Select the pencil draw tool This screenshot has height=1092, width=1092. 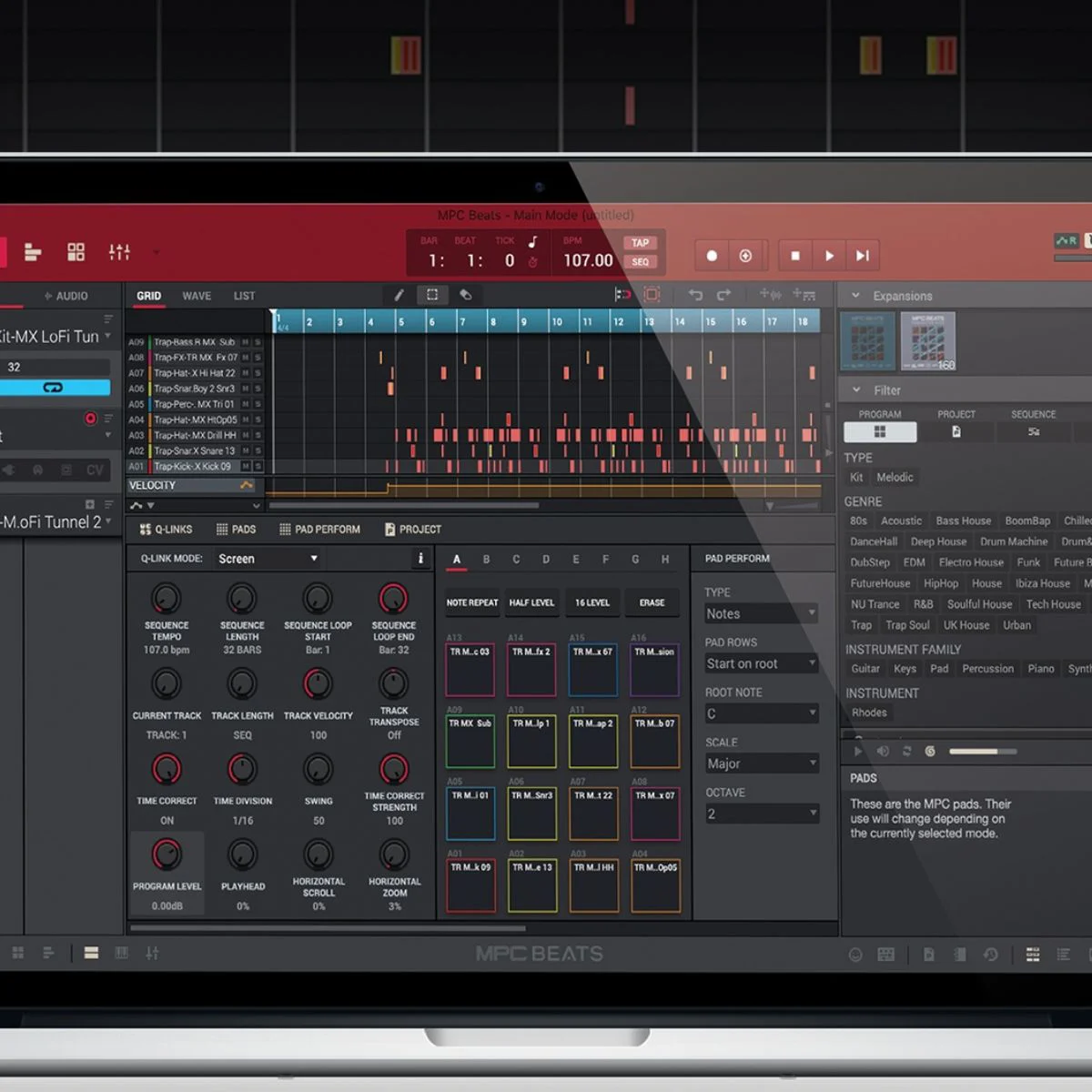(x=399, y=295)
